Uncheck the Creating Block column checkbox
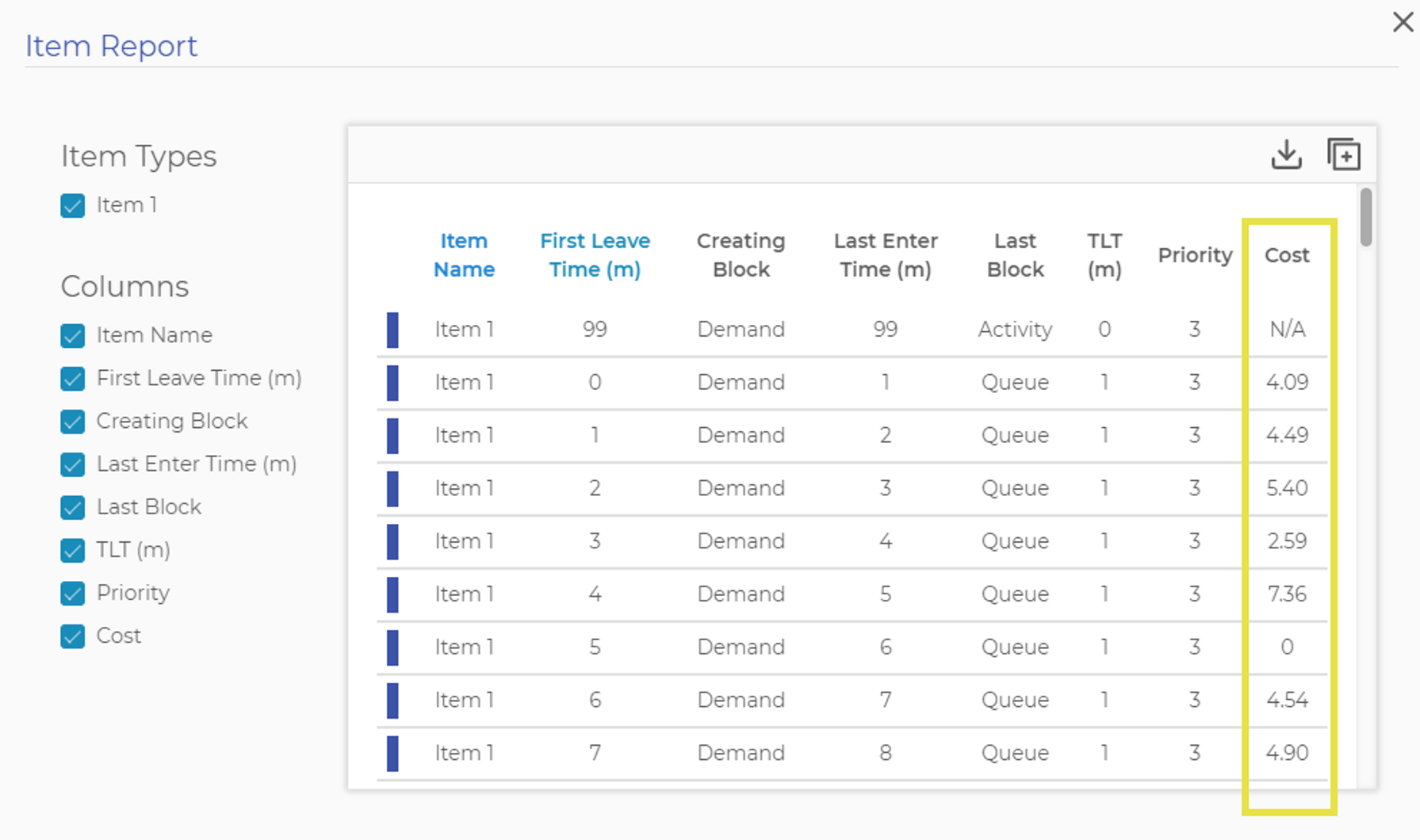The height and width of the screenshot is (840, 1420). click(73, 422)
